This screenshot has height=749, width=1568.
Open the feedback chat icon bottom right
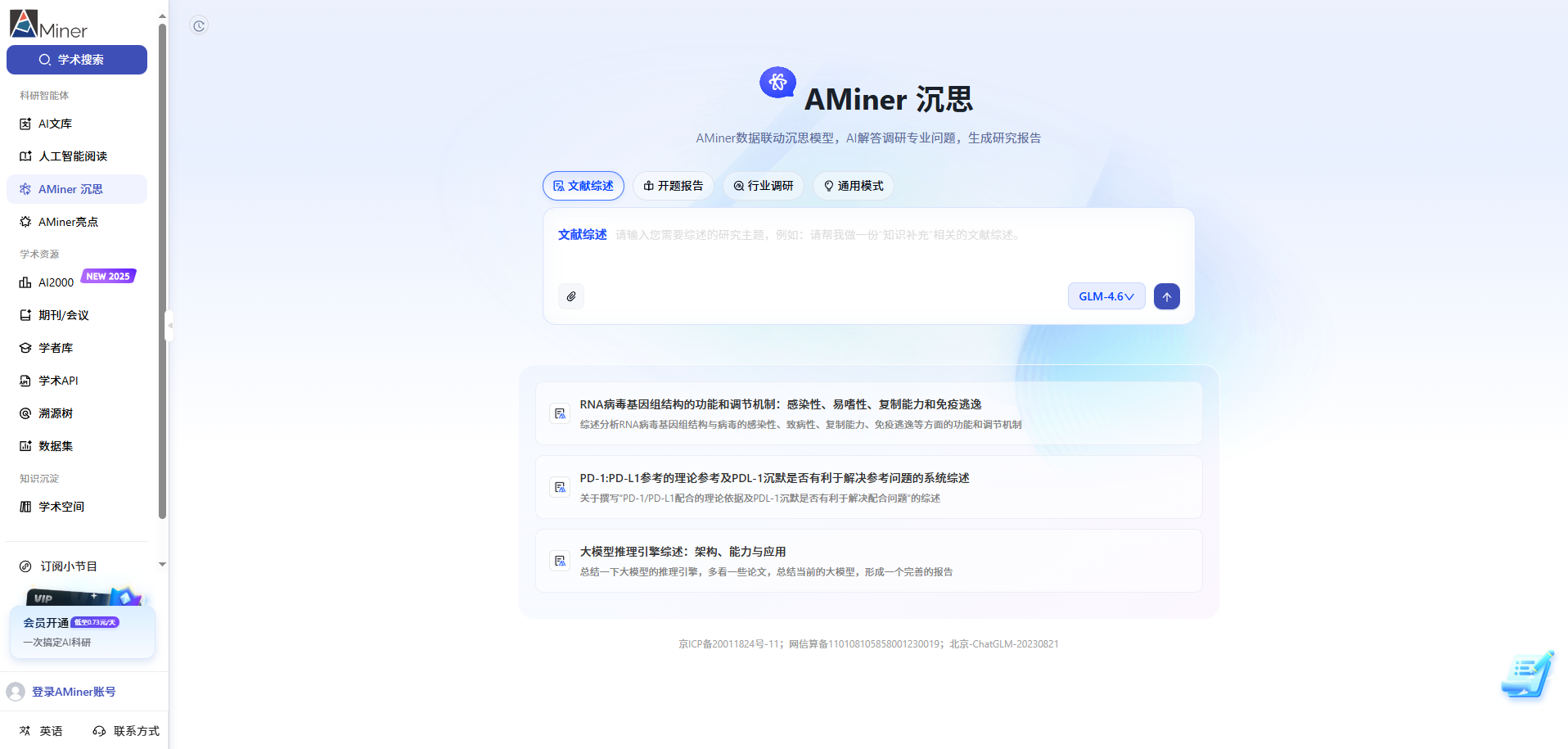(1527, 675)
